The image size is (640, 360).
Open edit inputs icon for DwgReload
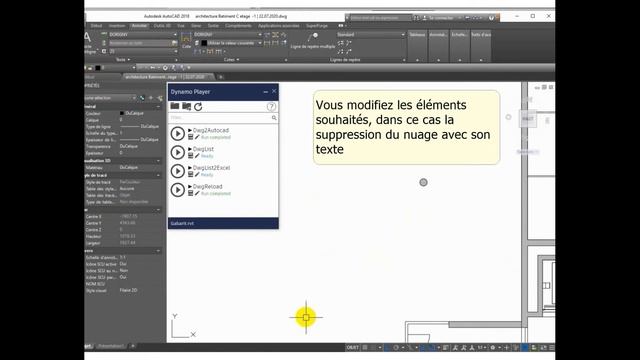pyautogui.click(x=191, y=193)
